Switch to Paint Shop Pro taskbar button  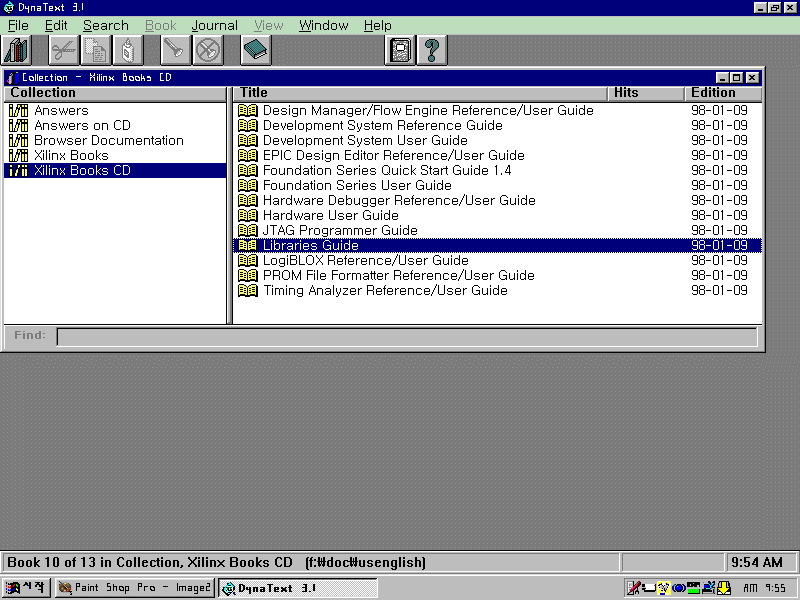(x=135, y=588)
